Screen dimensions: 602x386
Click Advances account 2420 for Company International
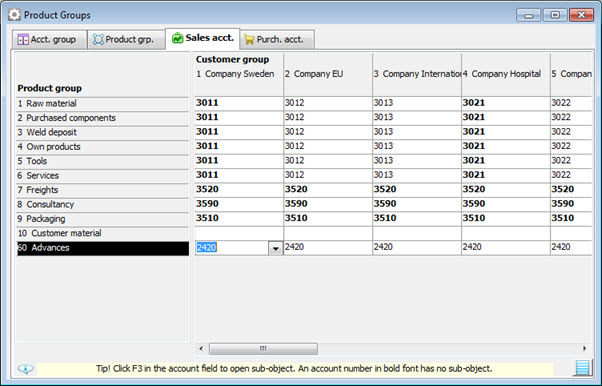coord(417,247)
